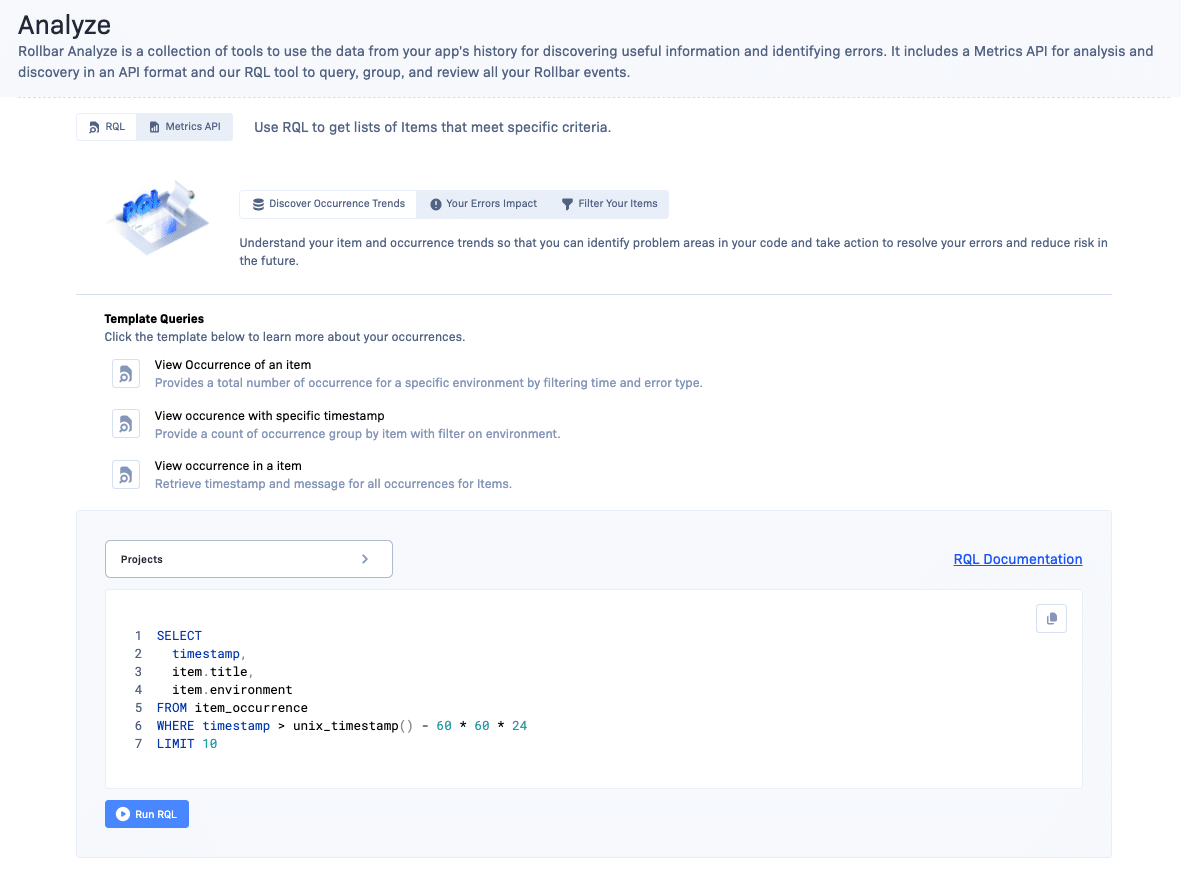Click the WHERE timestamp line in the editor

(340, 726)
